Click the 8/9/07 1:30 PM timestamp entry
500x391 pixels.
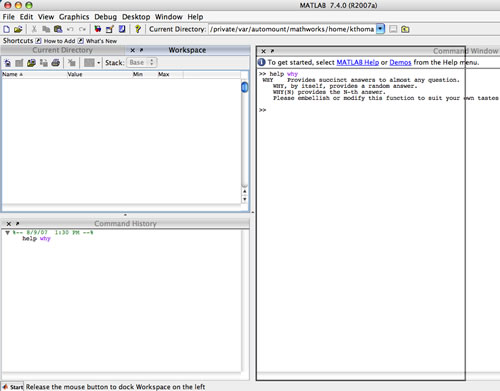click(x=53, y=232)
